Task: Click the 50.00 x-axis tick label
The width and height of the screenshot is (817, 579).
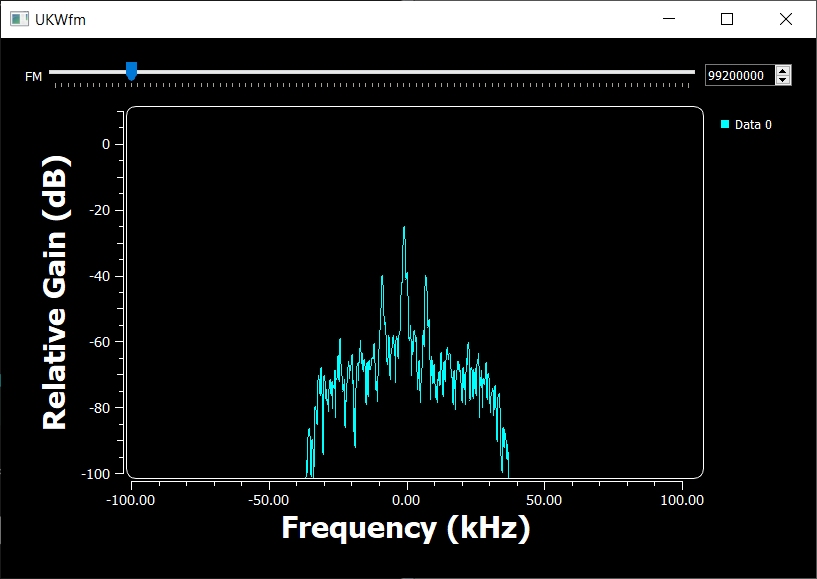Action: tap(543, 498)
